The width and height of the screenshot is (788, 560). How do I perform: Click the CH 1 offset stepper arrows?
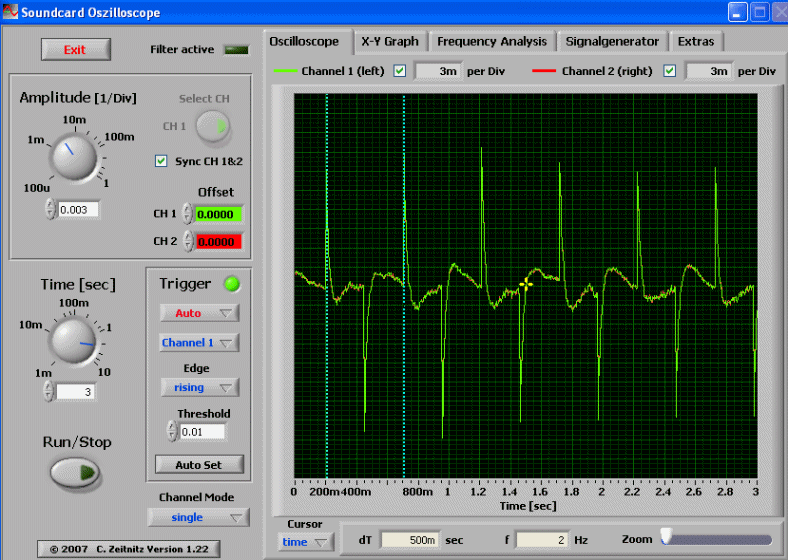187,214
